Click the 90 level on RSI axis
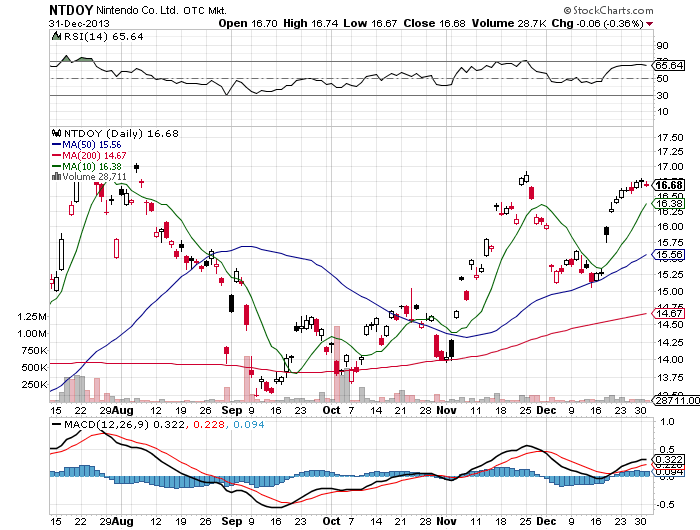This screenshot has height=530, width=700. (662, 46)
